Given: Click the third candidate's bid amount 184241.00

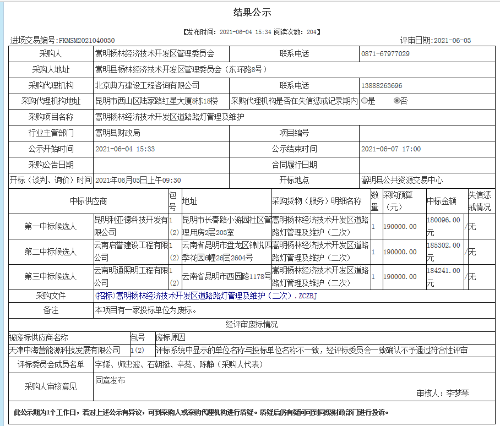Looking at the screenshot, I should [444, 271].
